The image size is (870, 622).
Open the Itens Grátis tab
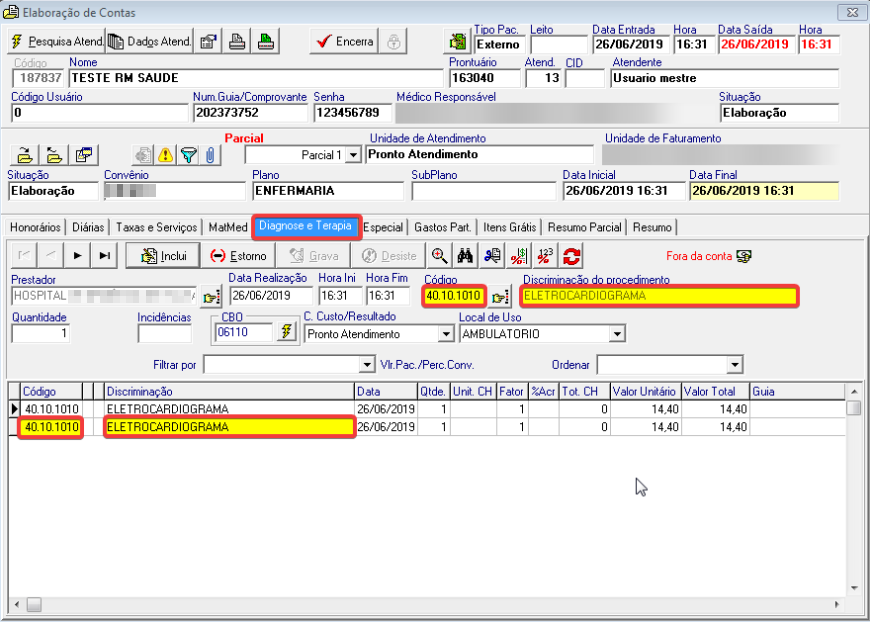(x=509, y=227)
